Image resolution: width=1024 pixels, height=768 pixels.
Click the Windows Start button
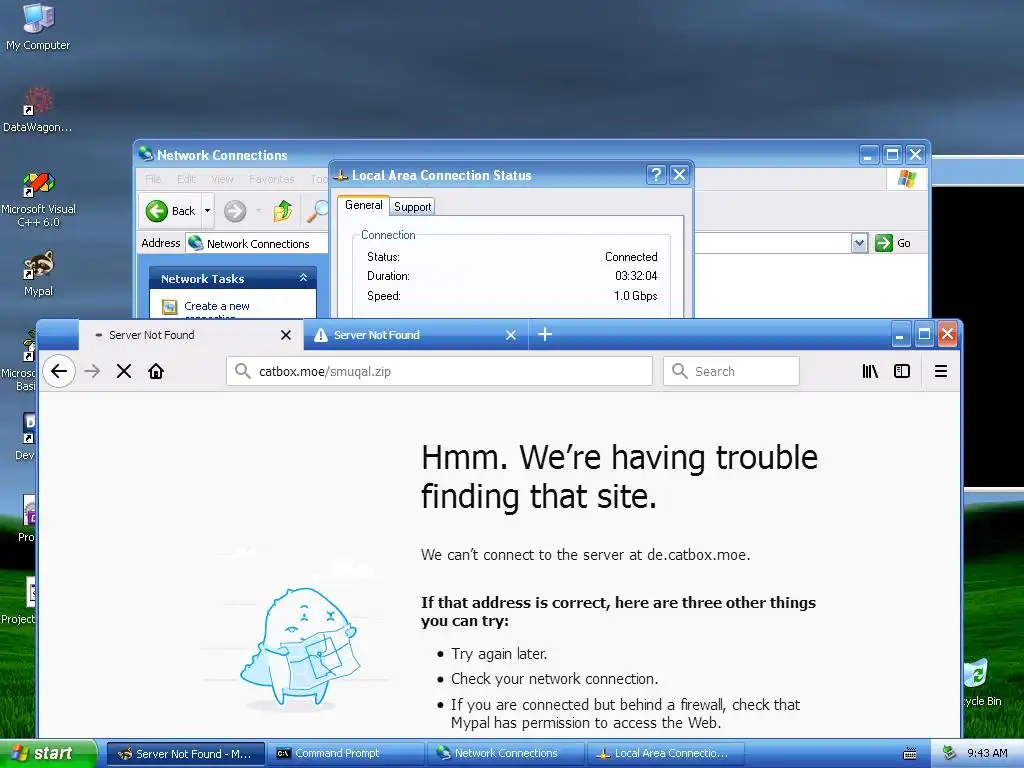[48, 753]
